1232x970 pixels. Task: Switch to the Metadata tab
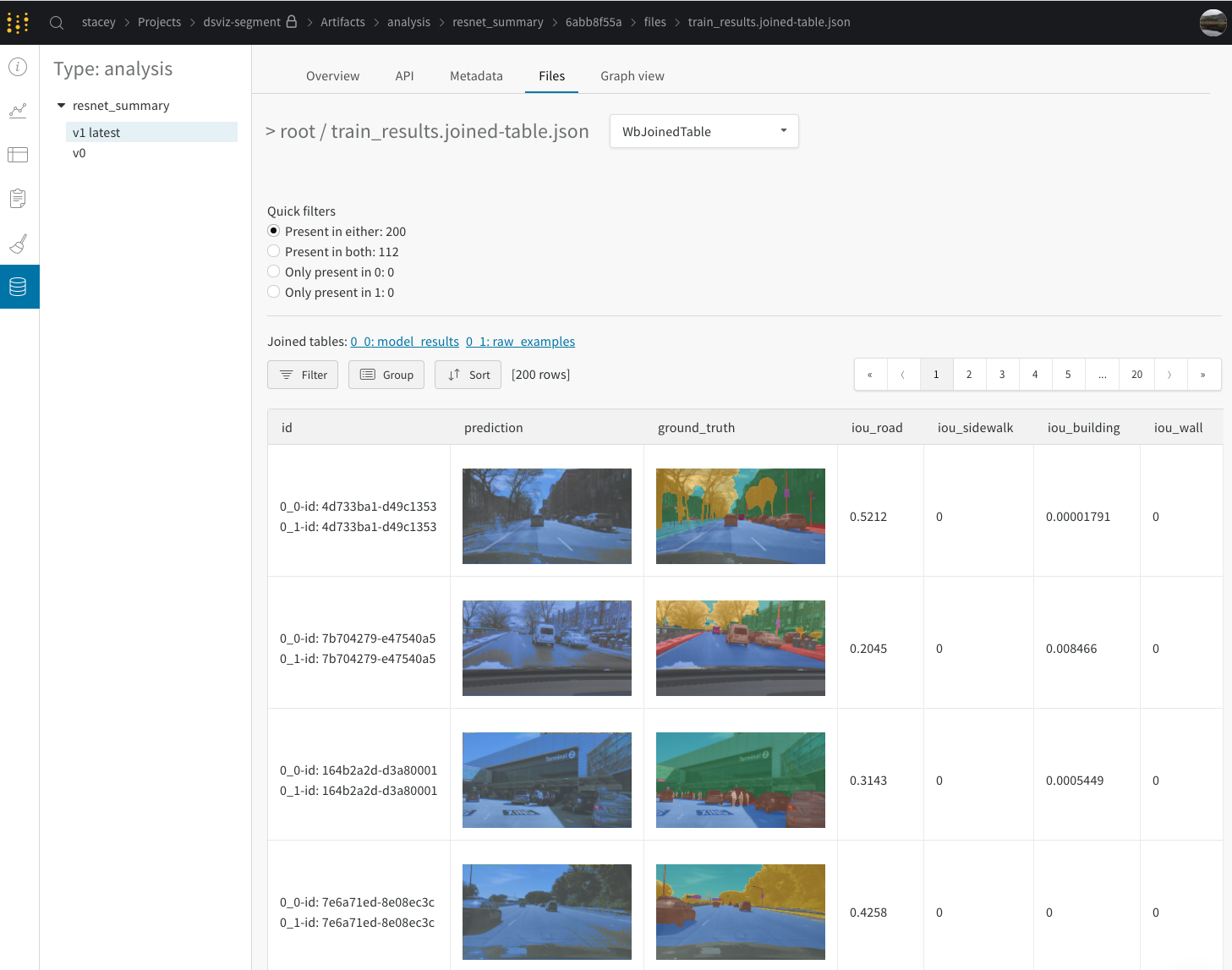pyautogui.click(x=476, y=76)
